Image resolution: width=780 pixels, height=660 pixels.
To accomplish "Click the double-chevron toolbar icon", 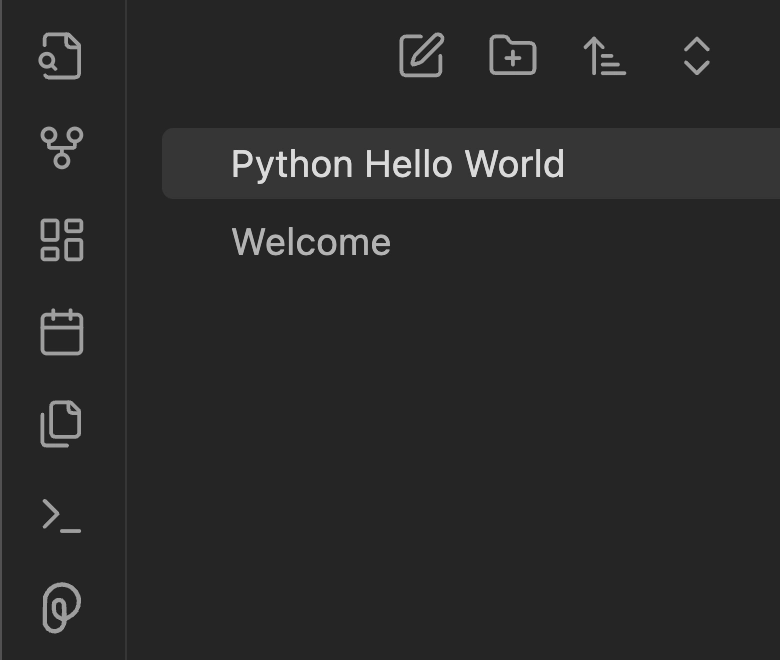I will pos(696,56).
